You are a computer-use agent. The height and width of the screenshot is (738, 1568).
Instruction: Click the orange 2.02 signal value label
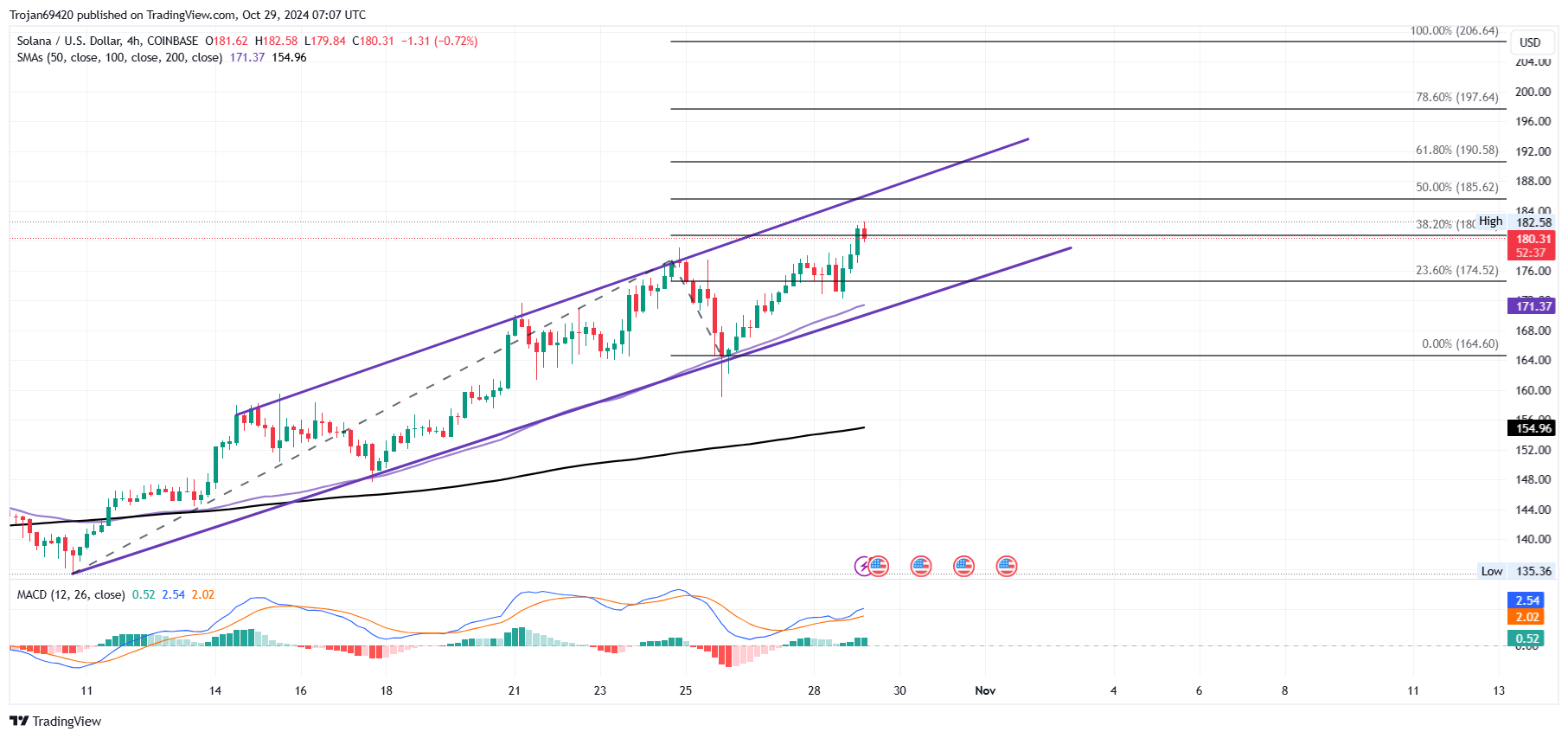[x=1527, y=617]
